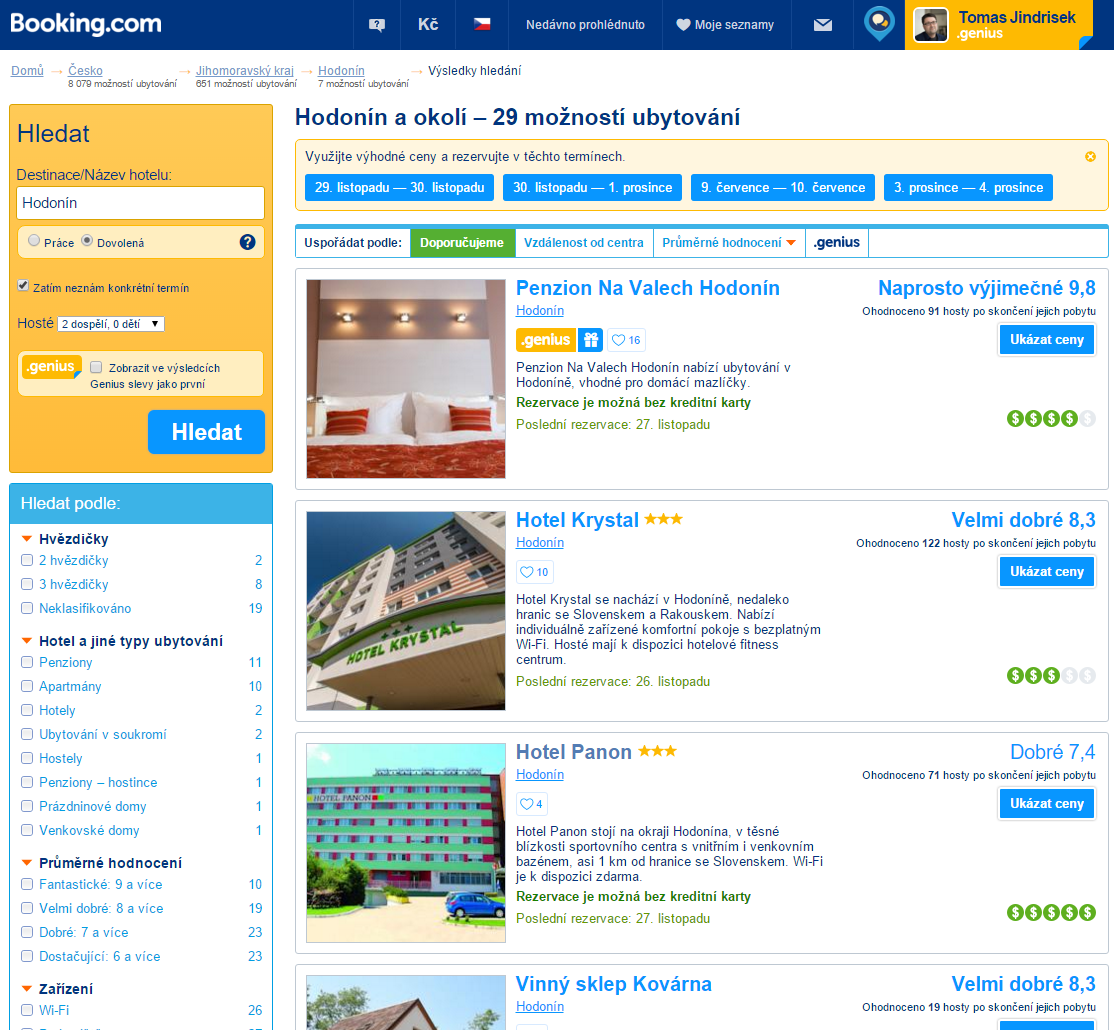Open Hotel Panon building photo
The height and width of the screenshot is (1030, 1114).
click(406, 842)
